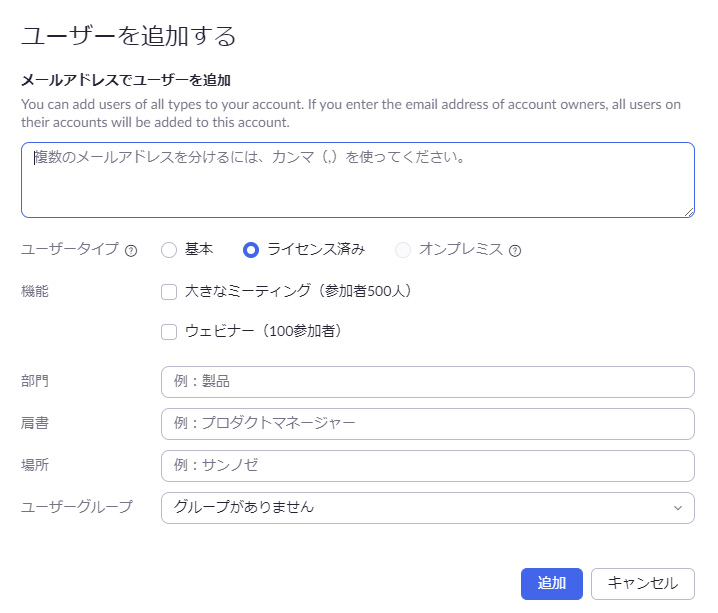Select the 基本 radio button

[169, 250]
